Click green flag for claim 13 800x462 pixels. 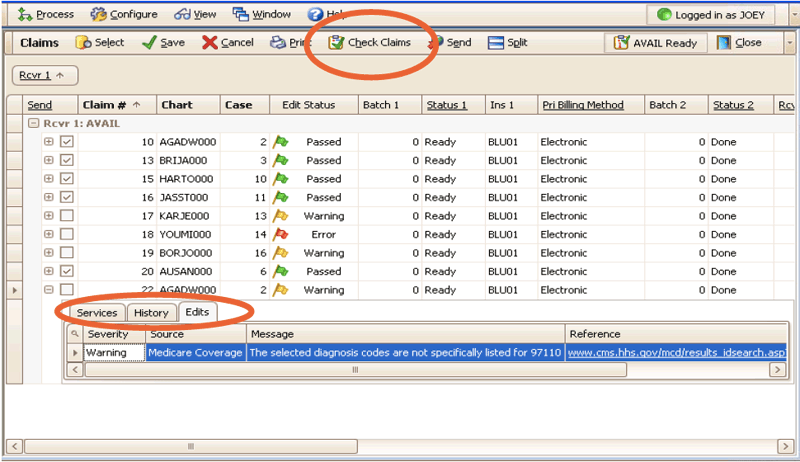pyautogui.click(x=281, y=160)
